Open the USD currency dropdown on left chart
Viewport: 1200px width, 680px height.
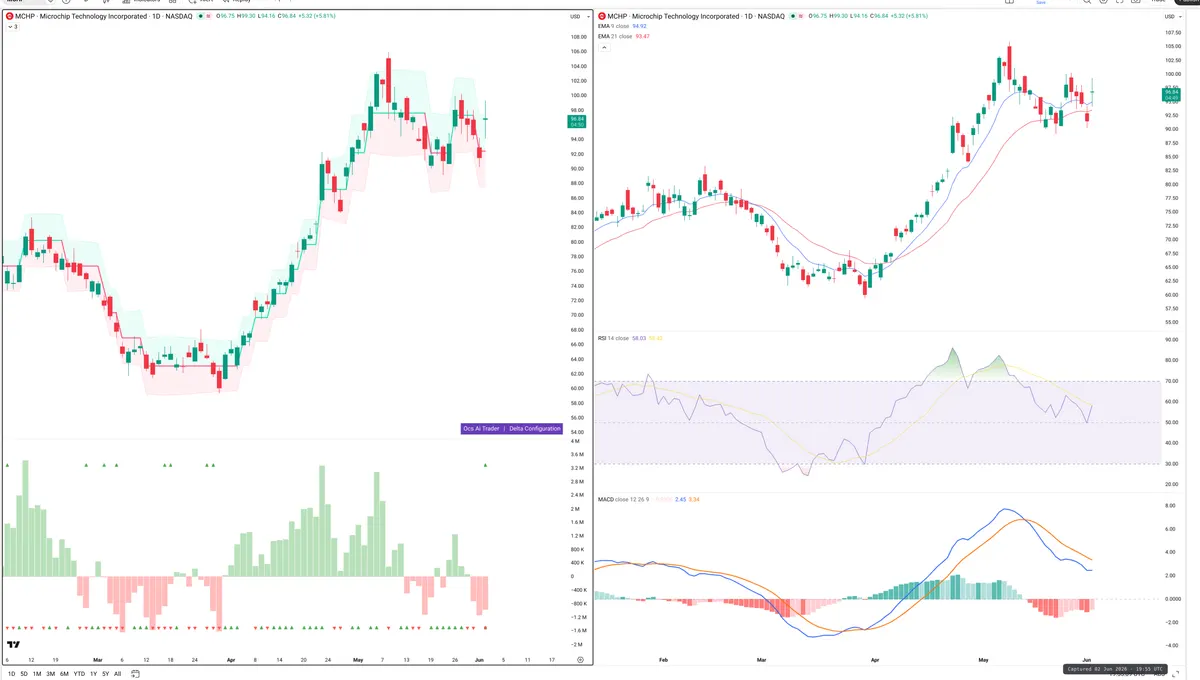click(x=578, y=17)
